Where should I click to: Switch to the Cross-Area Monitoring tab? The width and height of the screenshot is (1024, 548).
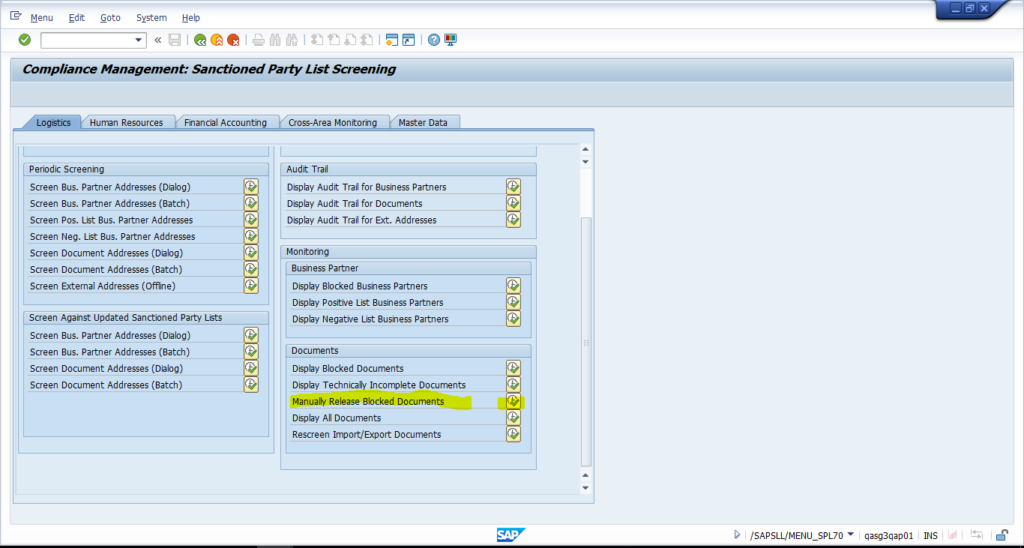point(332,122)
